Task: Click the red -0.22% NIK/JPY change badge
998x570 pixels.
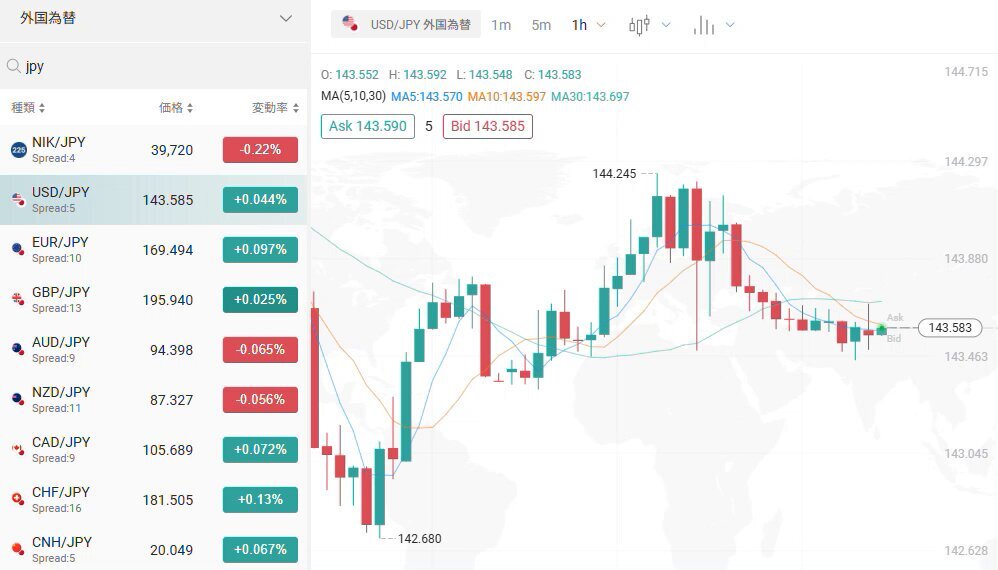Action: point(260,149)
